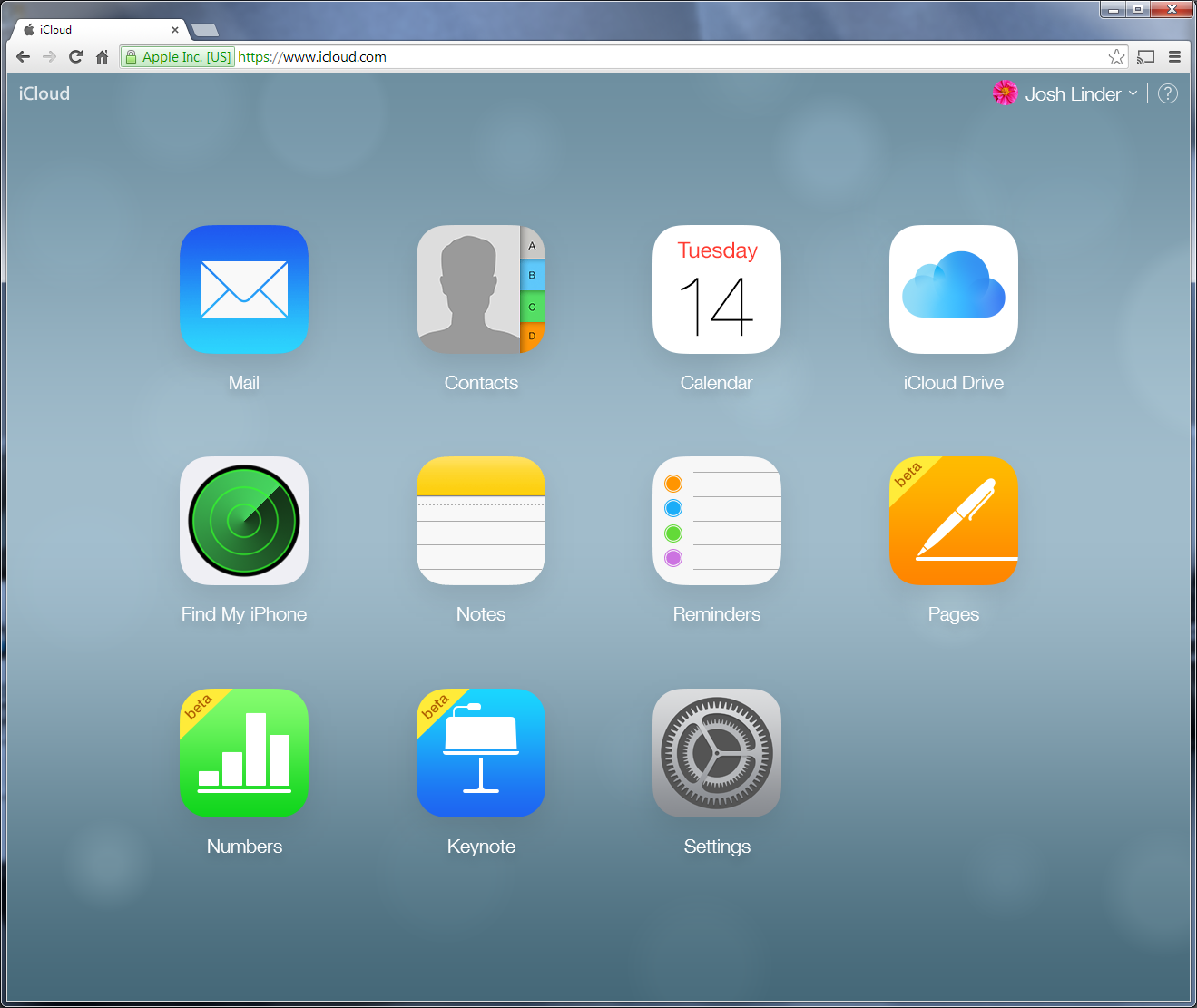Launch the Pages beta app icon
The image size is (1197, 1008).
click(x=954, y=521)
